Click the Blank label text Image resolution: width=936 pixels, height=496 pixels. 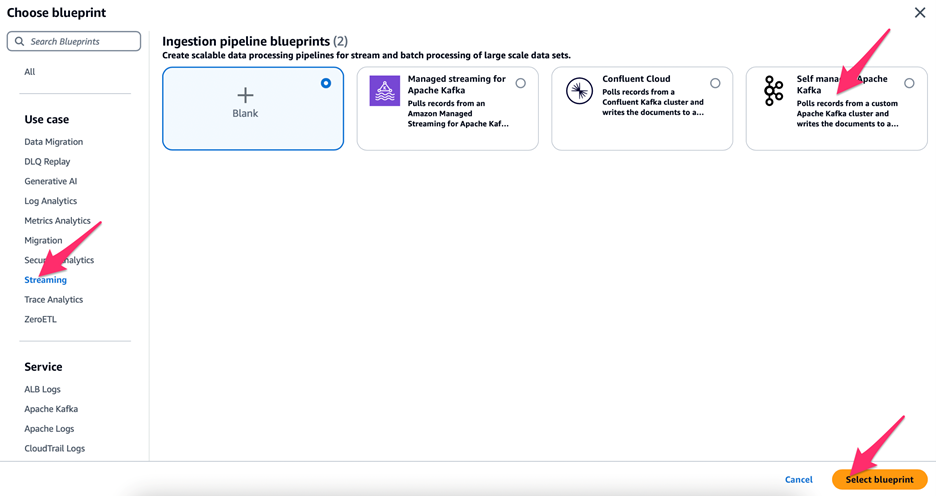[x=245, y=113]
